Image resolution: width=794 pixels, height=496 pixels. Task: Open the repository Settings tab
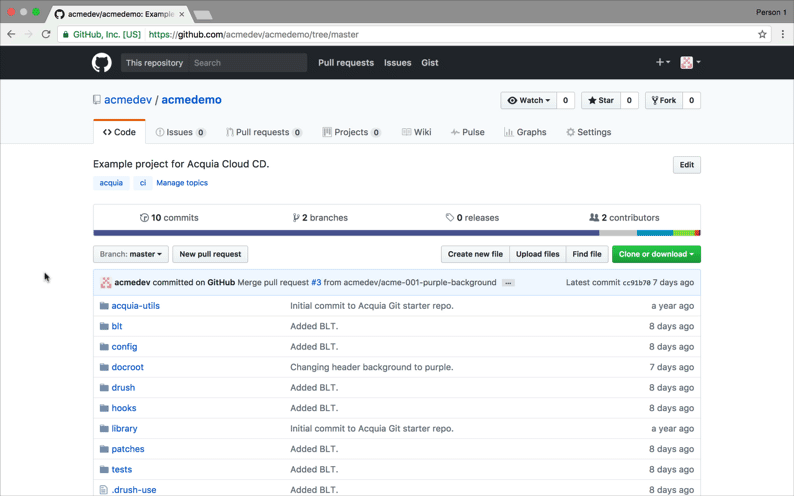[x=588, y=132]
